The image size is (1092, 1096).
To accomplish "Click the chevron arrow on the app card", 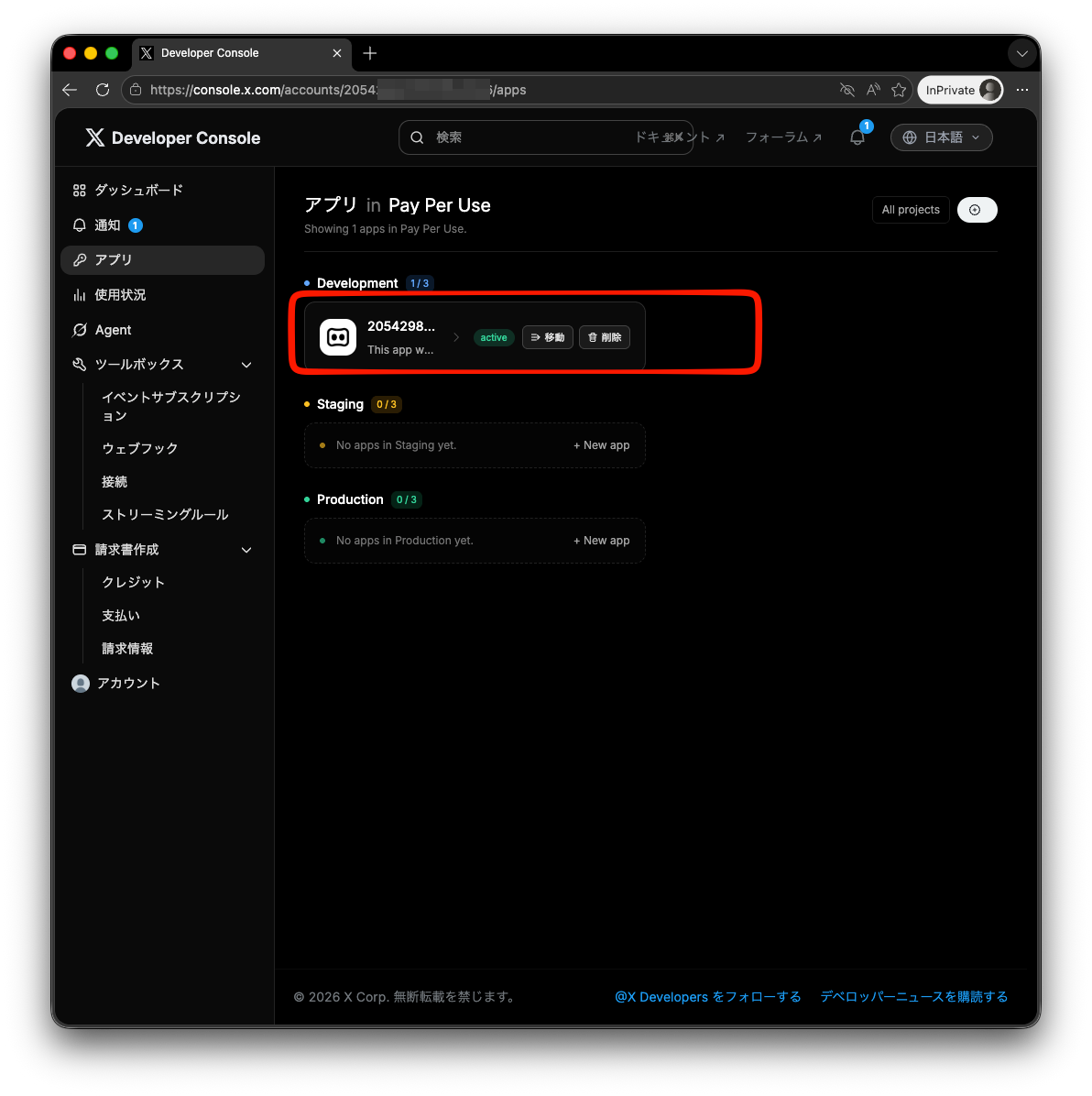I will point(456,337).
